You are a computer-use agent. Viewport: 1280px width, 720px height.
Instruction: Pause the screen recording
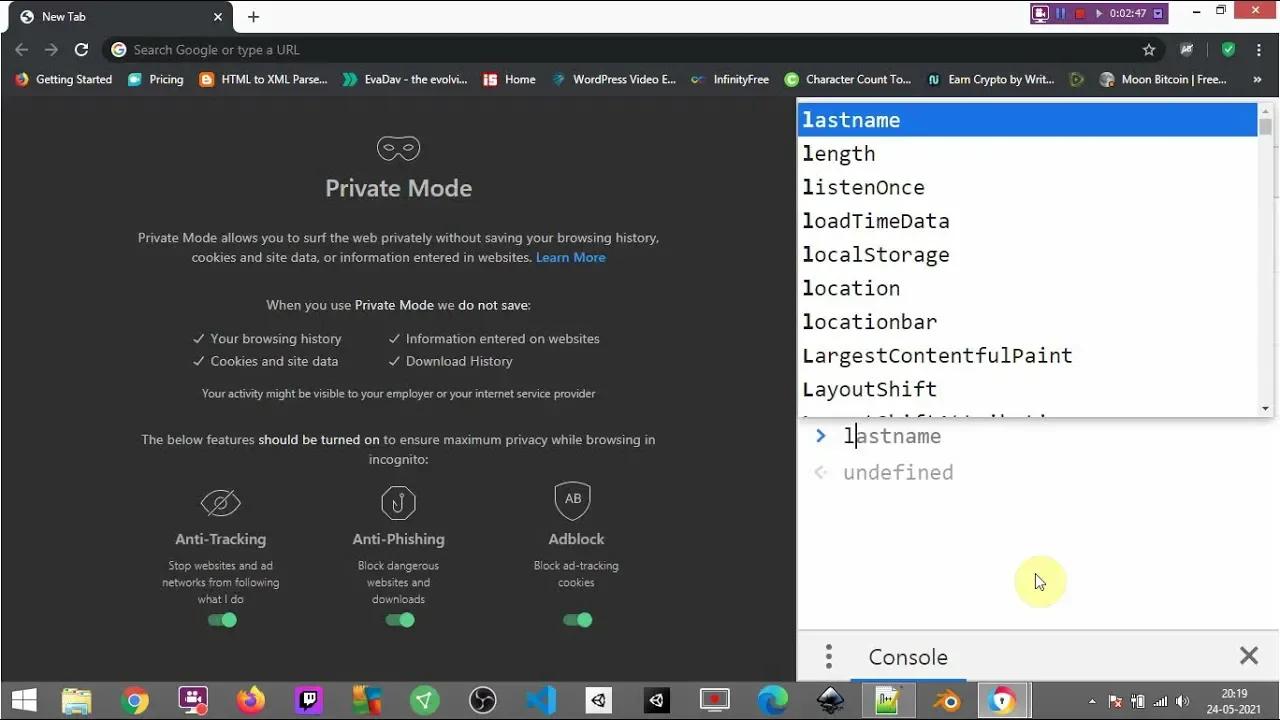coord(1061,14)
